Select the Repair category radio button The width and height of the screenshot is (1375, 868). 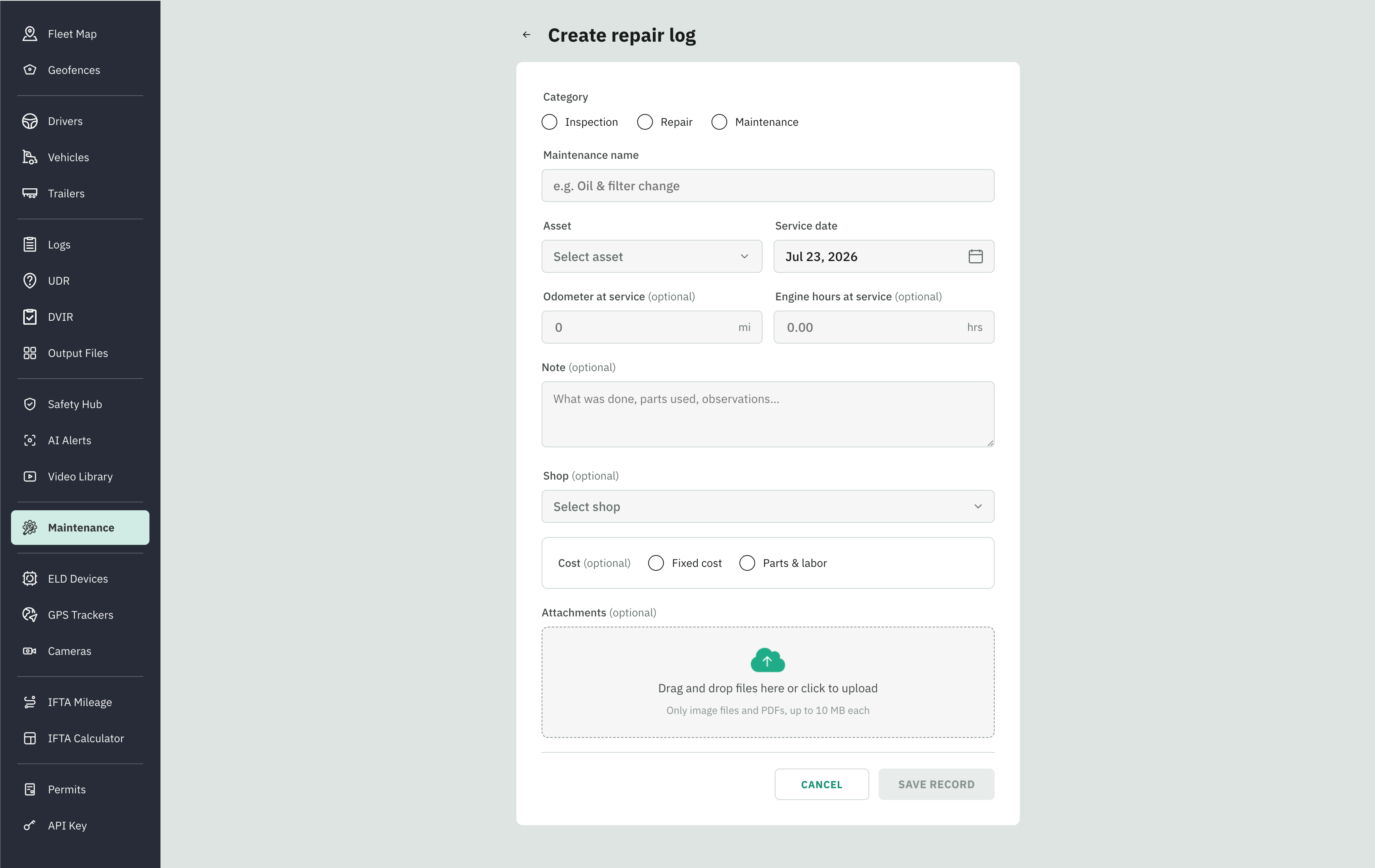645,122
